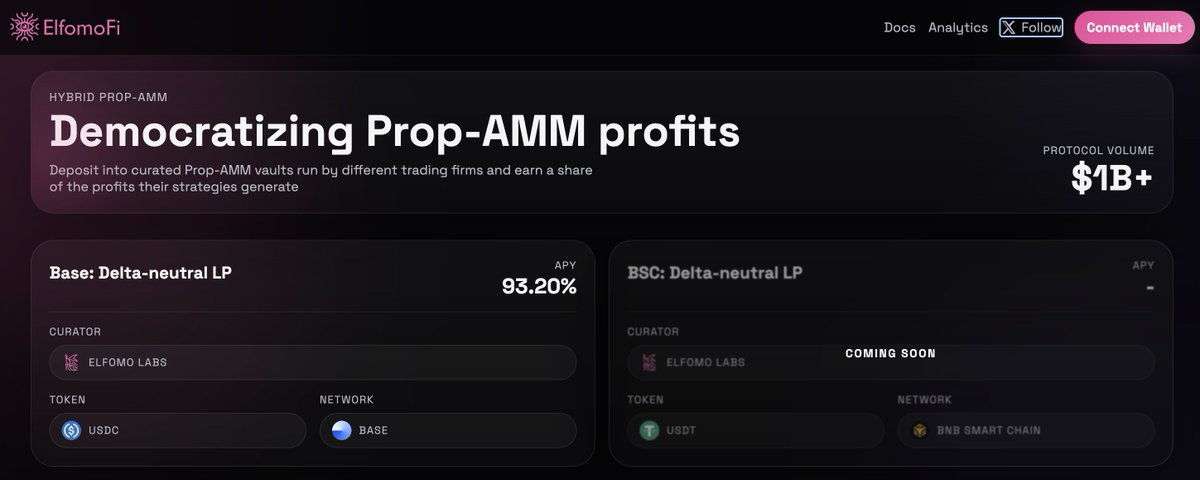This screenshot has height=480, width=1200.
Task: Click the BNB Smart Chain icon
Action: tap(919, 431)
